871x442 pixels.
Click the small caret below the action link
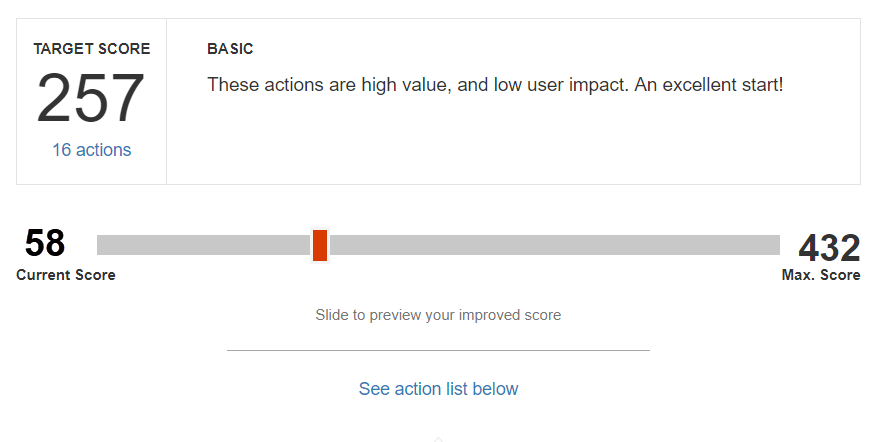pos(438,438)
